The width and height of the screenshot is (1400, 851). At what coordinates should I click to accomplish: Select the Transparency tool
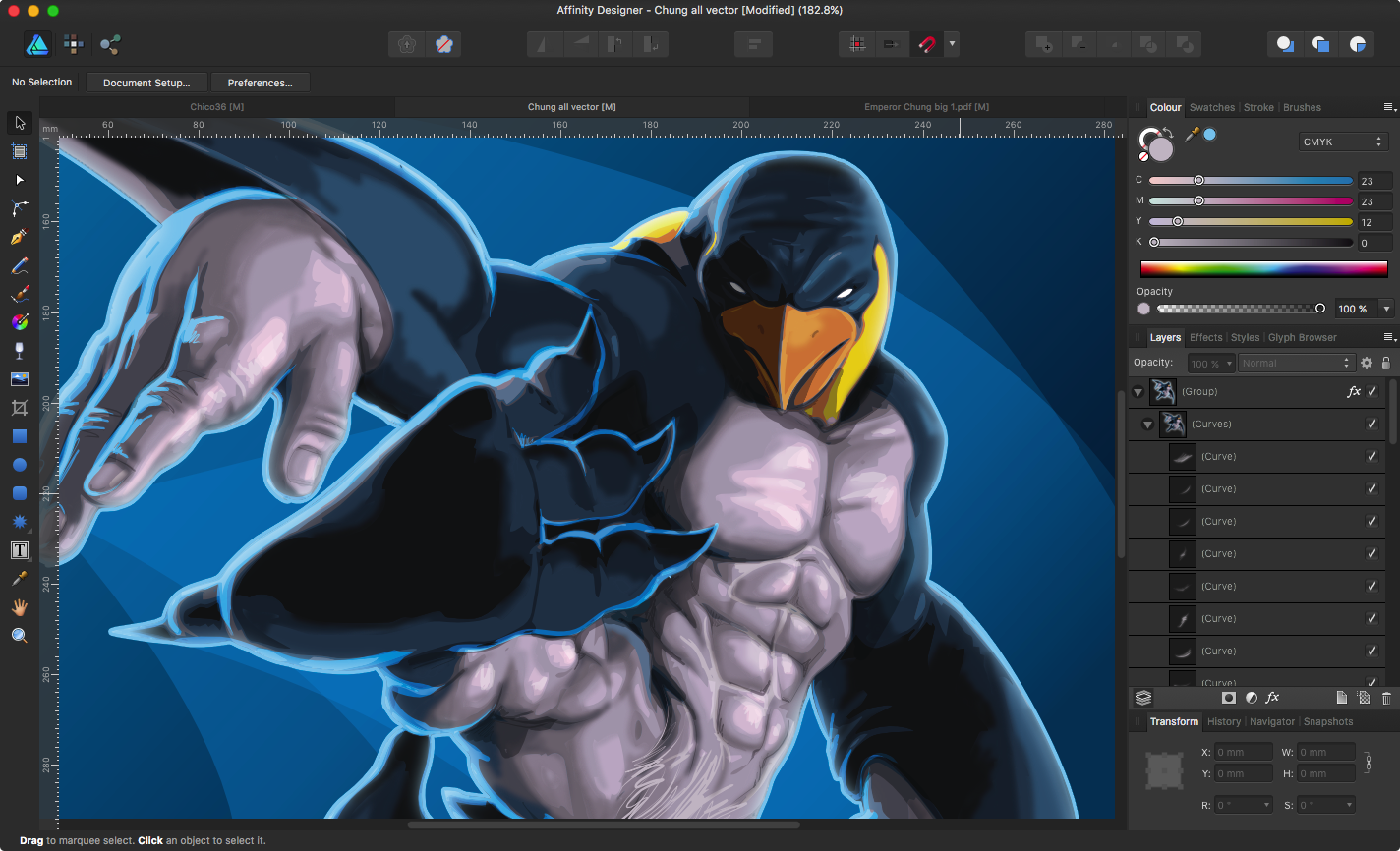point(19,351)
